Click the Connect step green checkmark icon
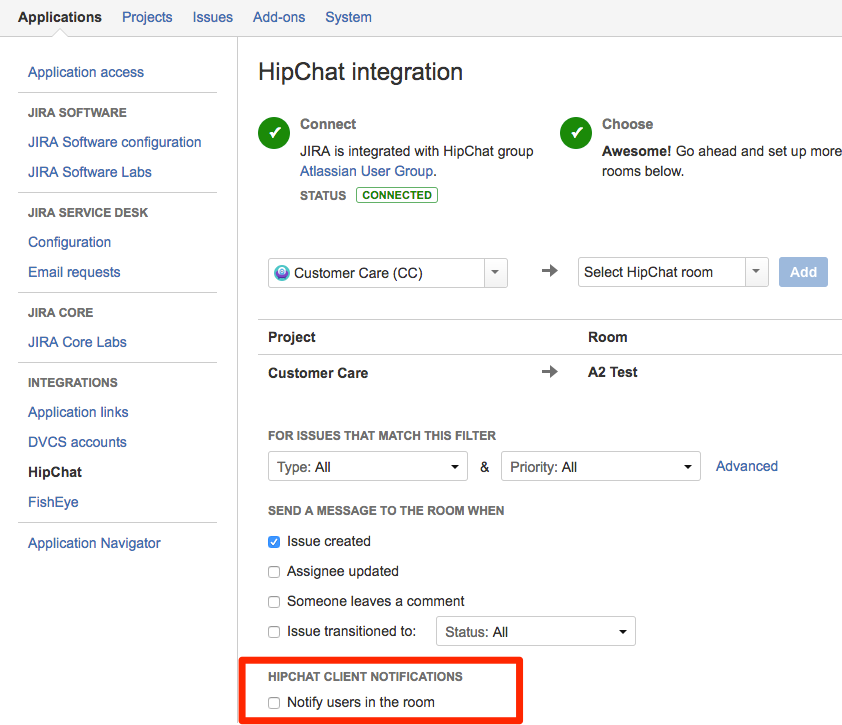Image resolution: width=842 pixels, height=725 pixels. click(x=274, y=133)
